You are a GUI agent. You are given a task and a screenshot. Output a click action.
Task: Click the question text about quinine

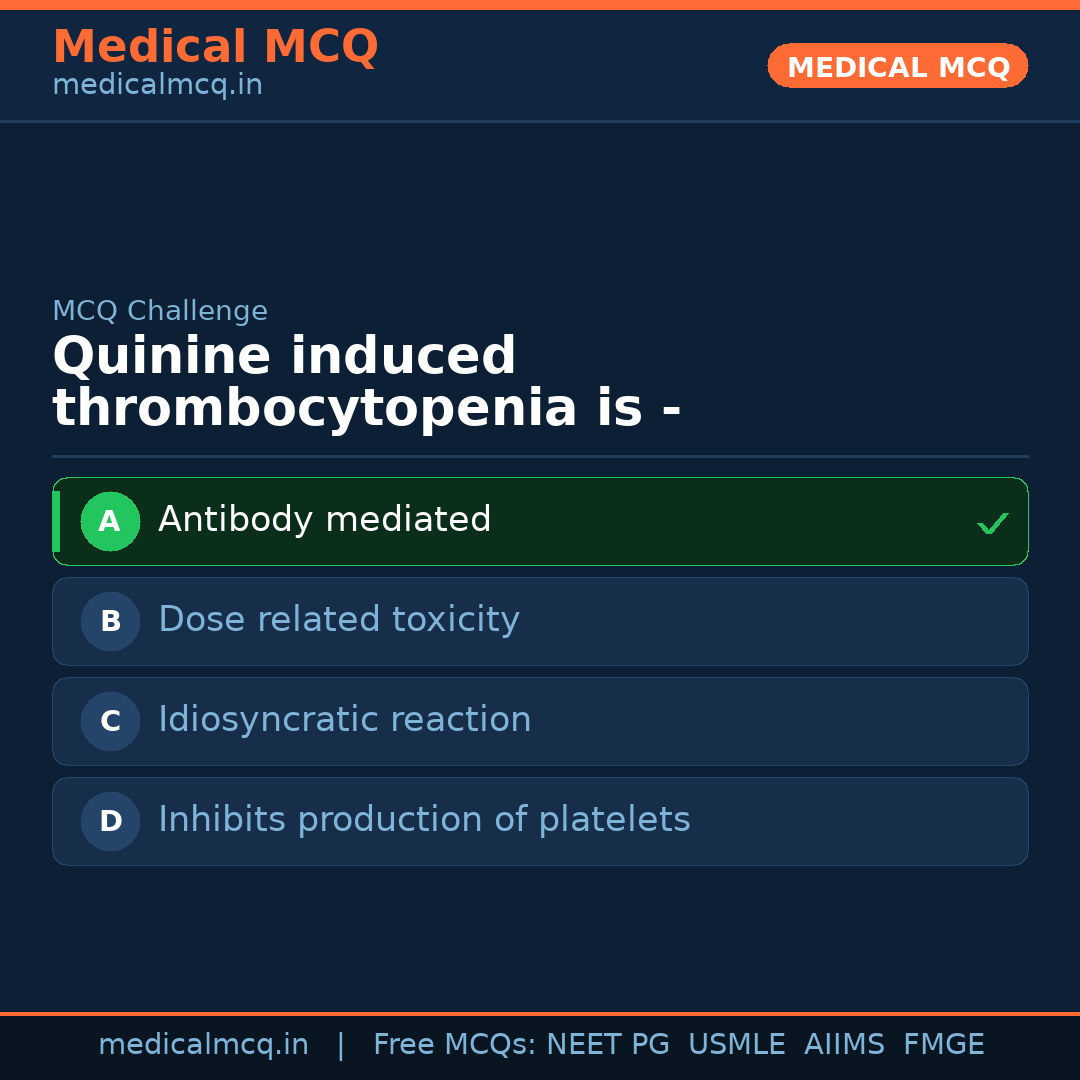coord(366,383)
